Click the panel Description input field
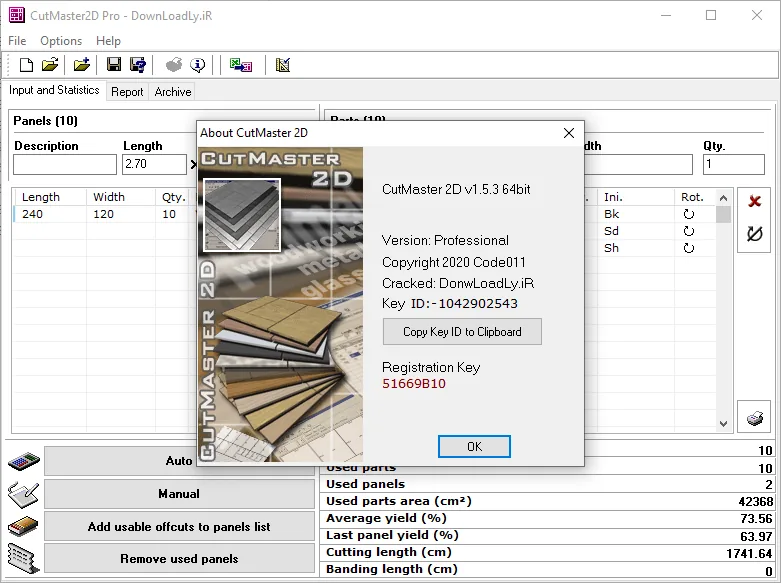Screen dimensions: 781x583 (x=65, y=164)
